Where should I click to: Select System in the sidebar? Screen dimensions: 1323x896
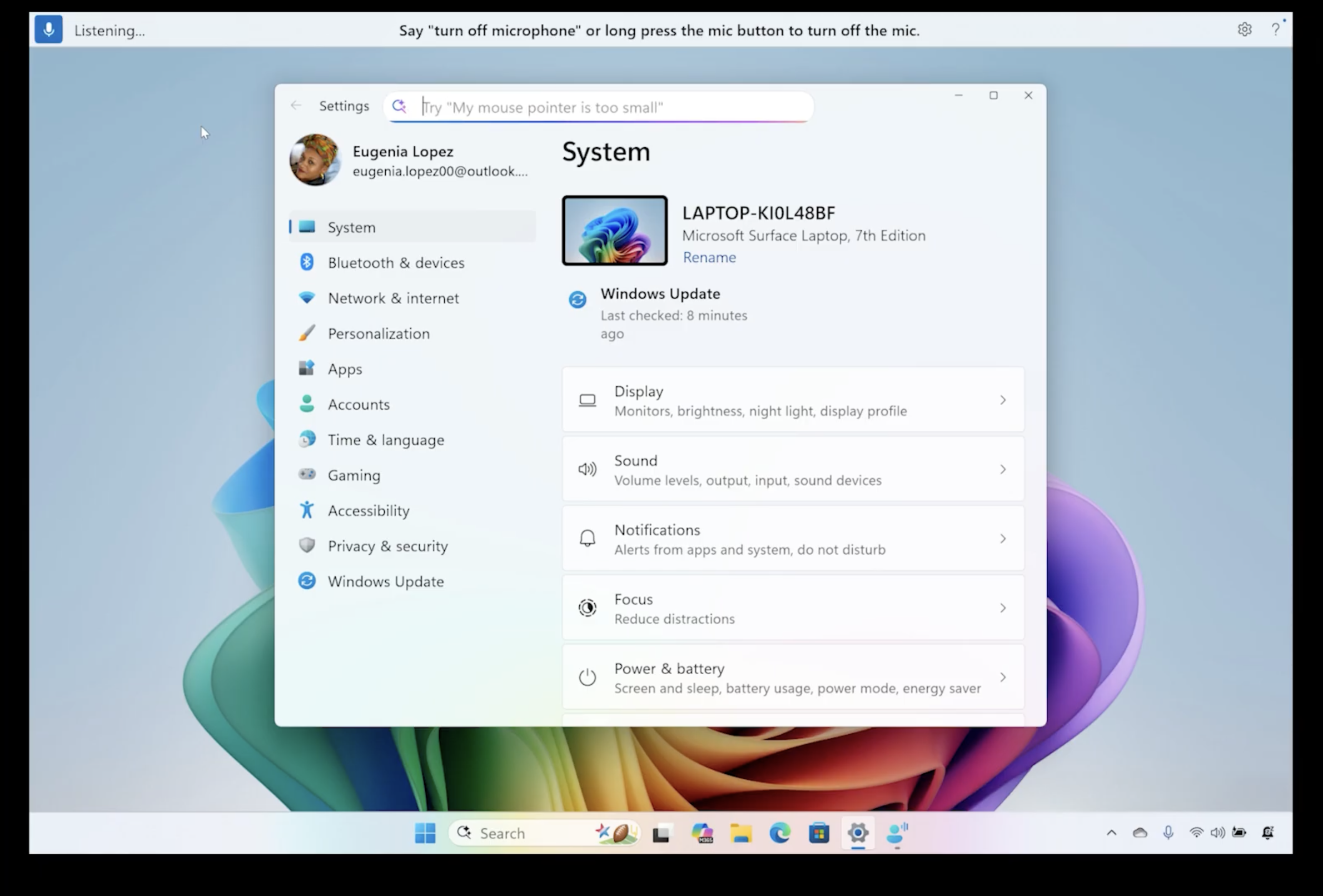tap(412, 227)
